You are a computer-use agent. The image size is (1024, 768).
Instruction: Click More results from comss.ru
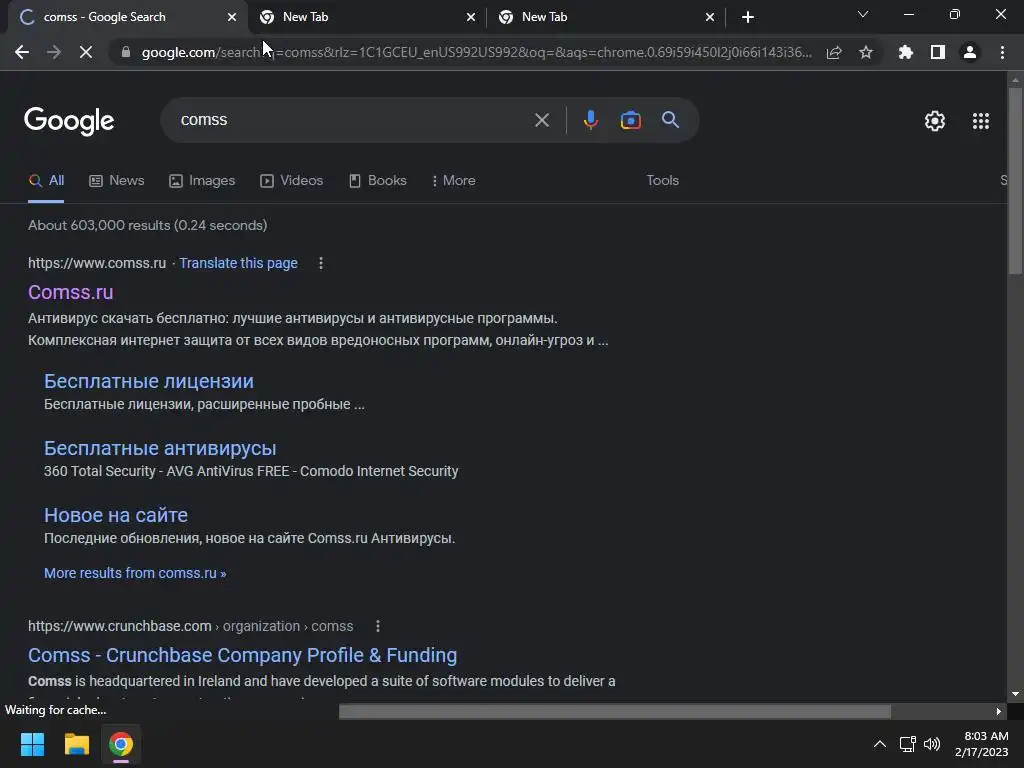pyautogui.click(x=135, y=573)
